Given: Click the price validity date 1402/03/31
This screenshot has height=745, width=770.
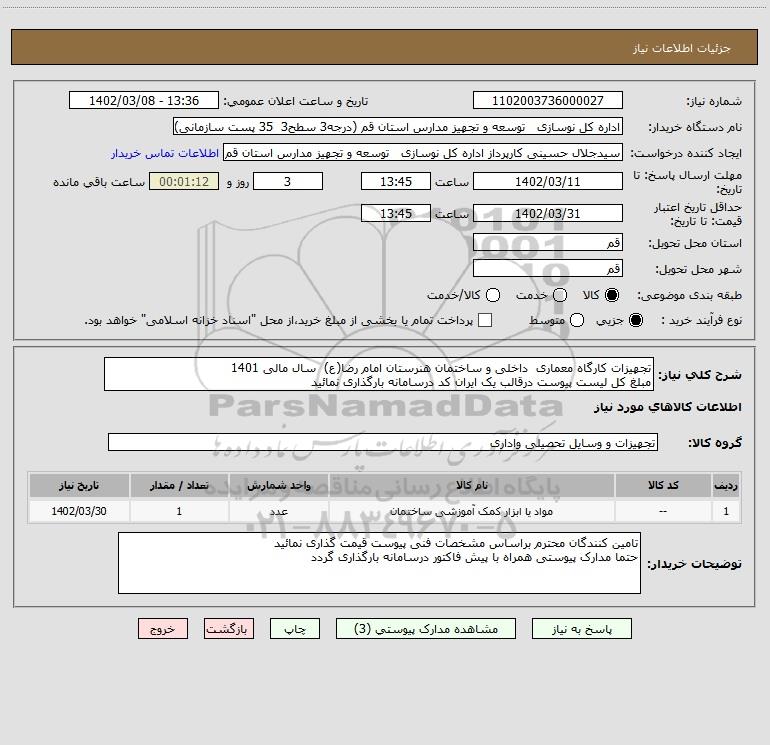Looking at the screenshot, I should (x=548, y=213).
